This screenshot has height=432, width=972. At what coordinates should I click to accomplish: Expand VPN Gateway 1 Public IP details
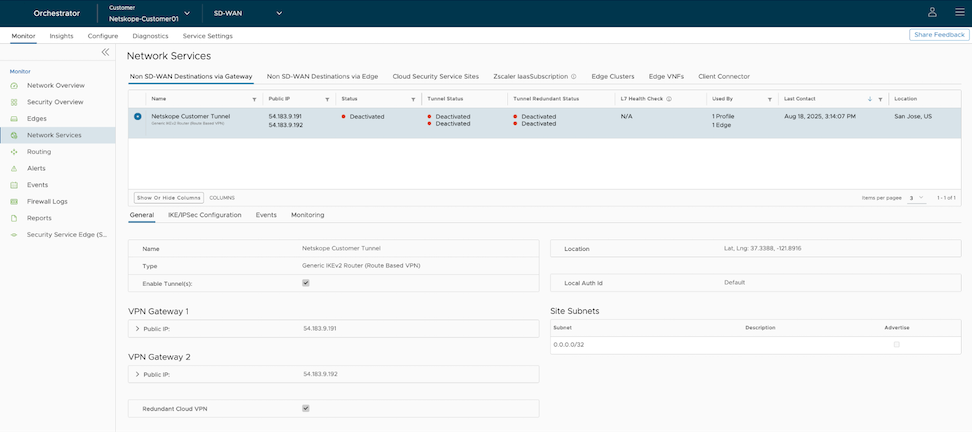(x=137, y=328)
